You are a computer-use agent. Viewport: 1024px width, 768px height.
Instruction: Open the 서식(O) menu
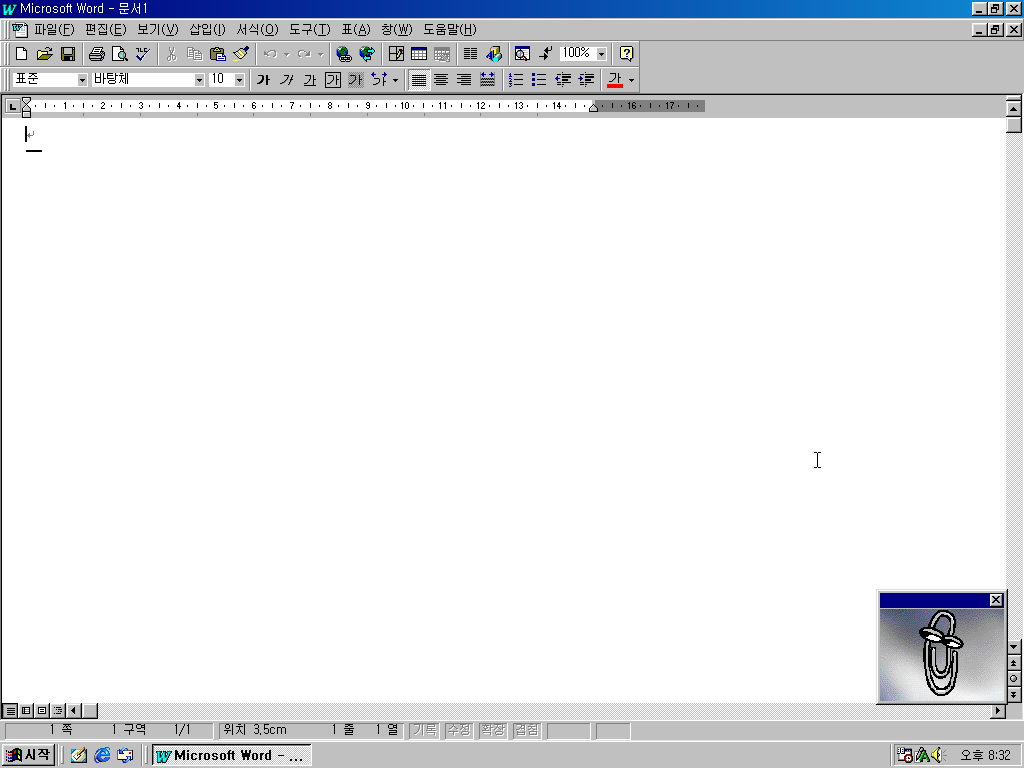(x=257, y=29)
